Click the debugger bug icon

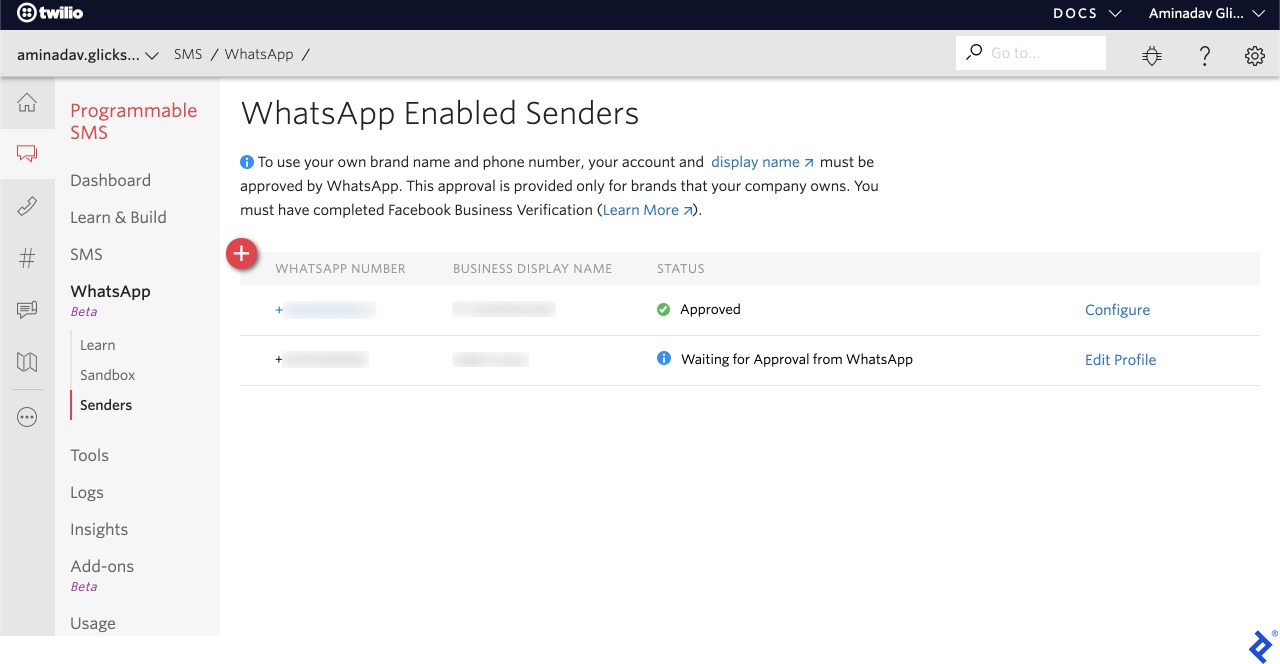click(x=1152, y=56)
